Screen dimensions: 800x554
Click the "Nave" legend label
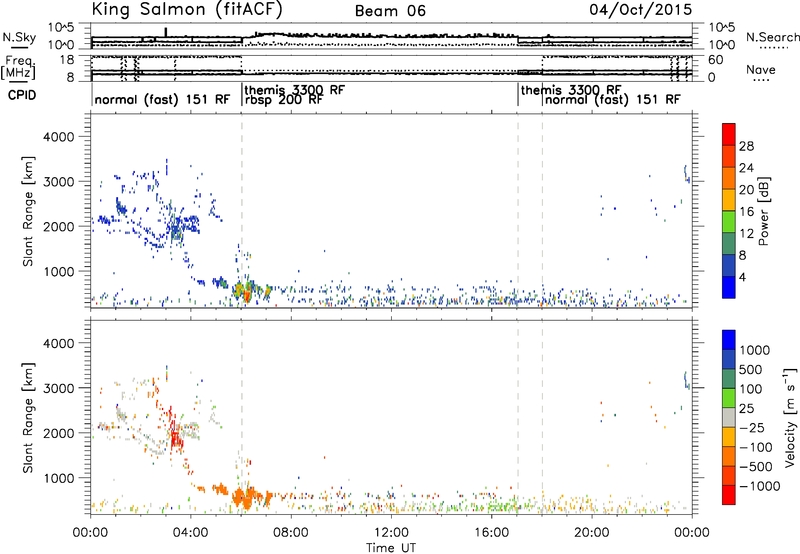pyautogui.click(x=761, y=69)
